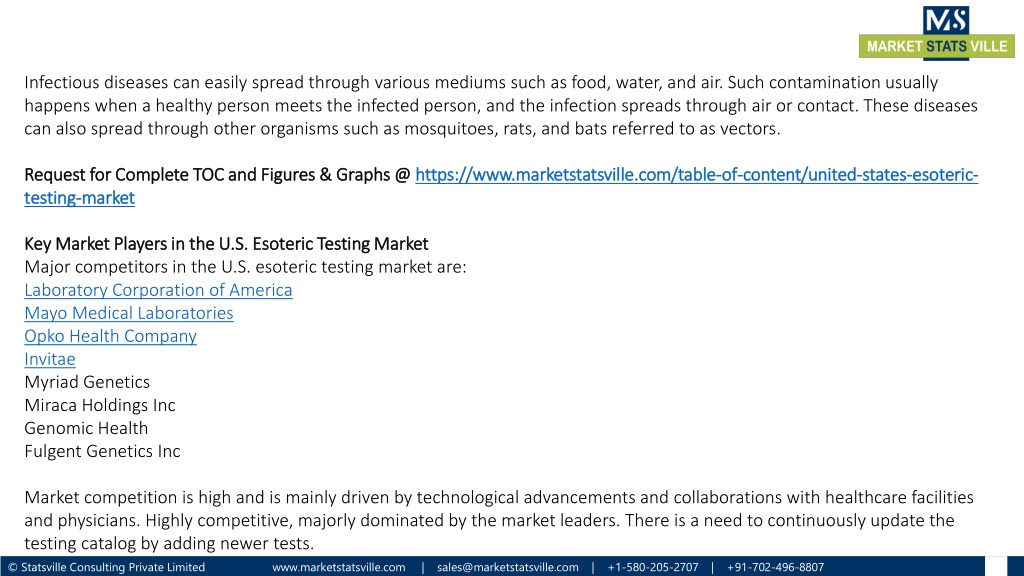This screenshot has width=1024, height=576.
Task: Click the +91-702-496-8807 phone number
Action: click(x=775, y=567)
